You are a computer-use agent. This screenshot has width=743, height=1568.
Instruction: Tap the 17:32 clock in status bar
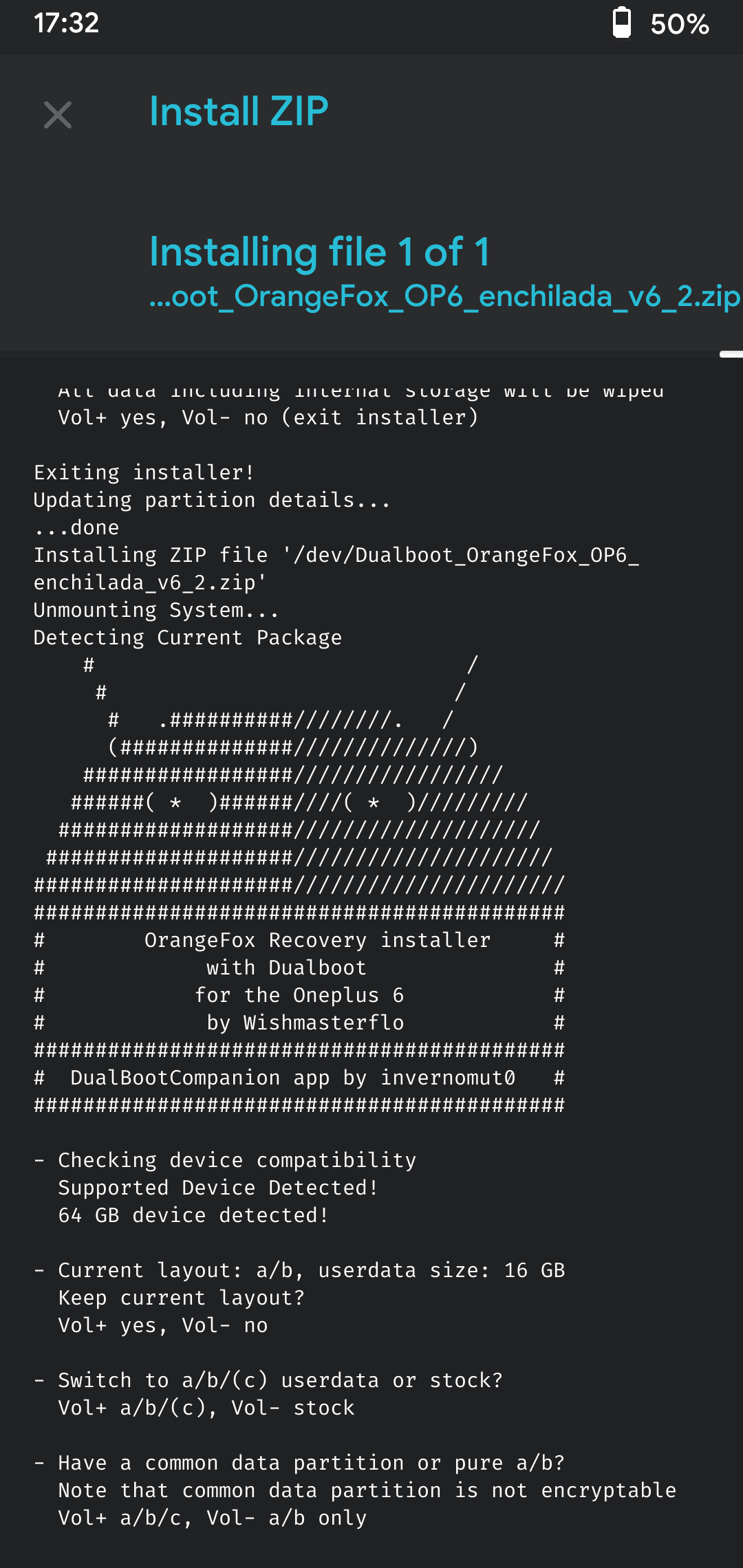click(x=66, y=23)
